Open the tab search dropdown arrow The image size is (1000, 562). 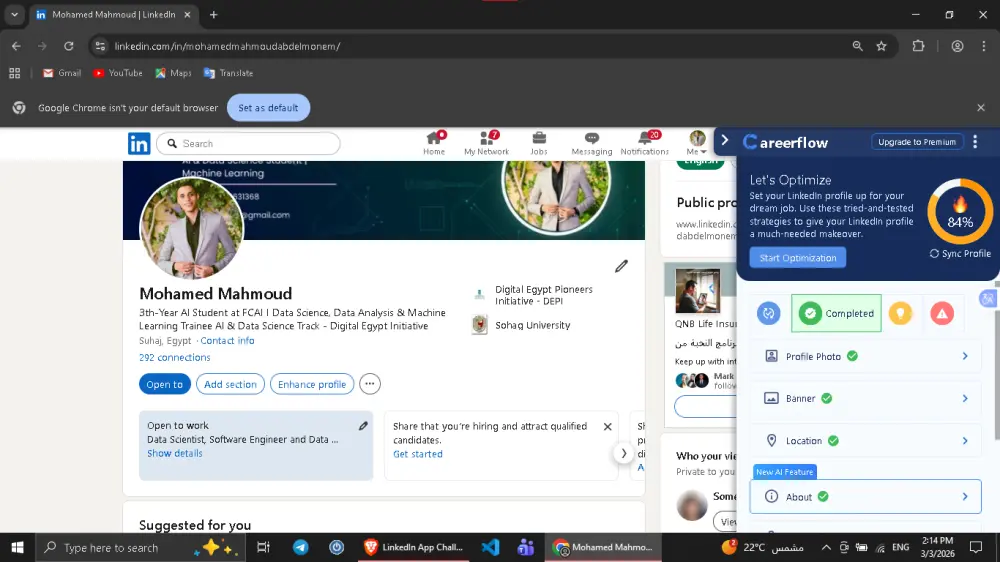coord(14,15)
